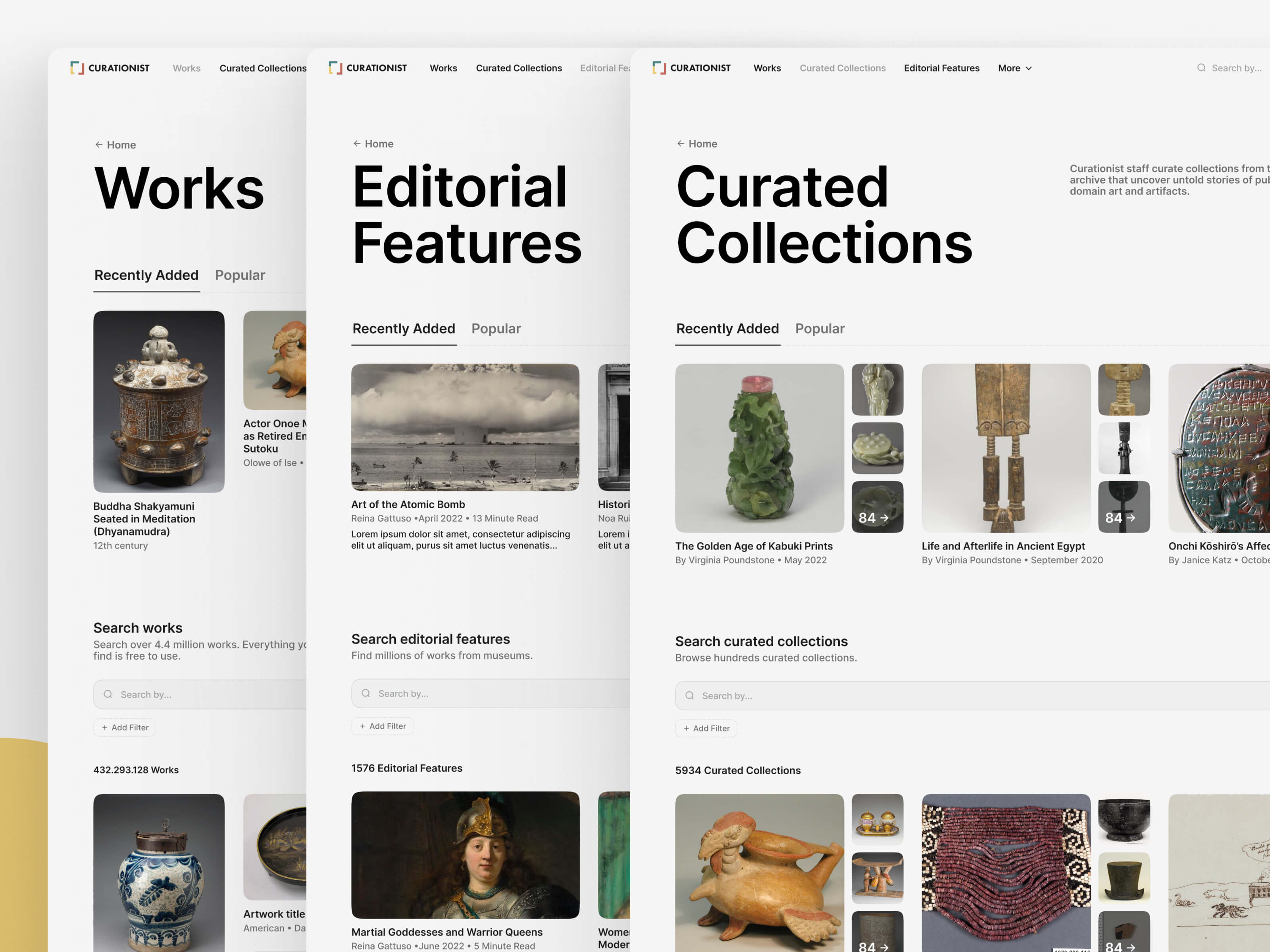This screenshot has width=1270, height=952.
Task: Select Curated Collections nav item in front window
Action: (843, 68)
